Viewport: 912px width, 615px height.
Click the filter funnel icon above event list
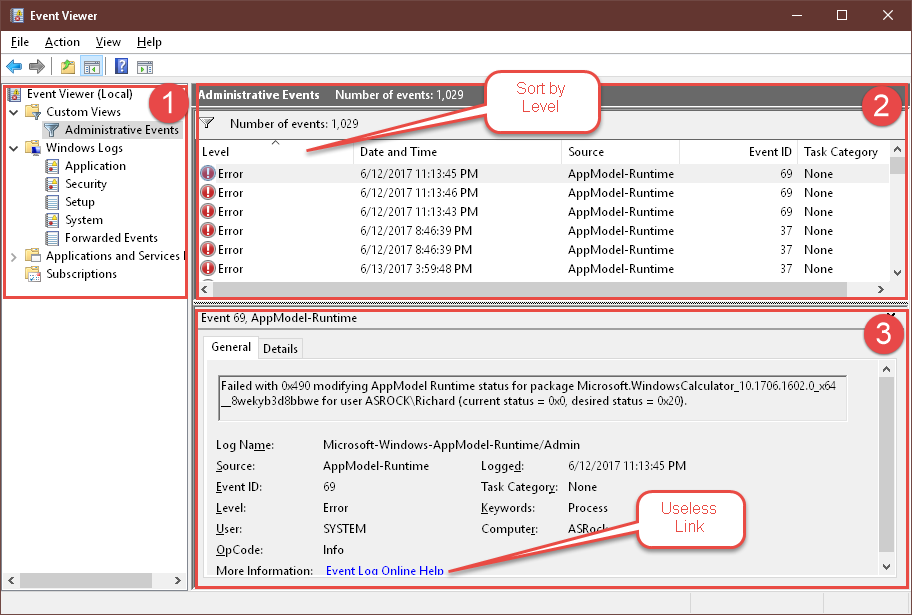(x=207, y=124)
